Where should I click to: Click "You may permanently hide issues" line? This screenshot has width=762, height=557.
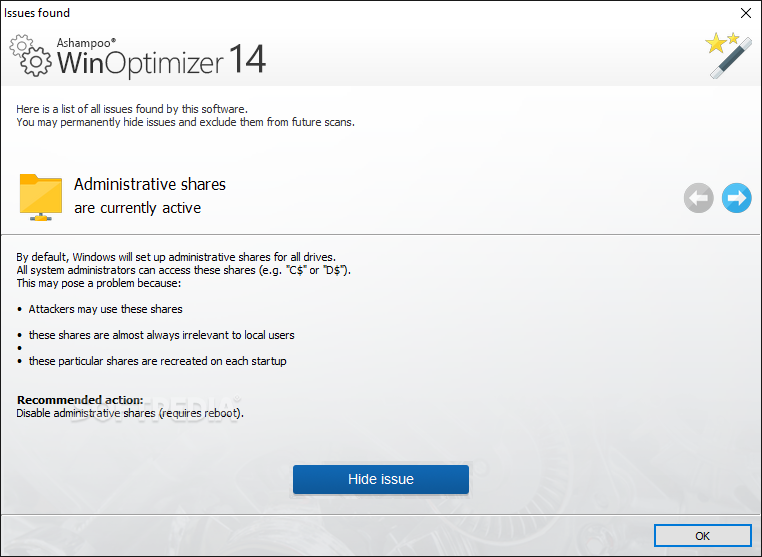(x=185, y=122)
